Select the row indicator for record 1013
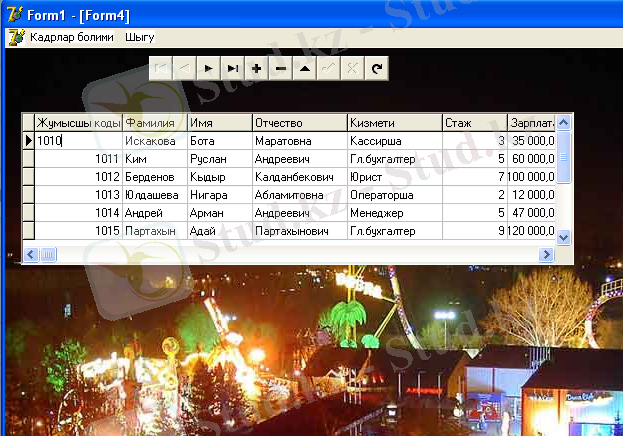The height and width of the screenshot is (436, 623). 29,195
